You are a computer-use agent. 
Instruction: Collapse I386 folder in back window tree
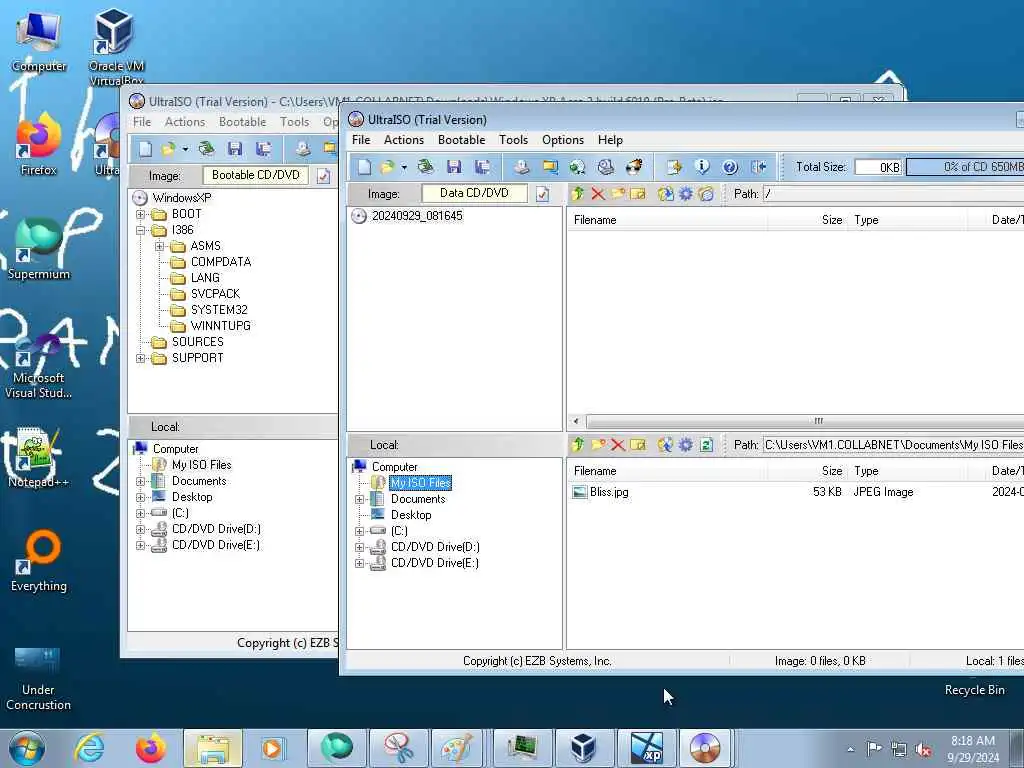coord(140,231)
